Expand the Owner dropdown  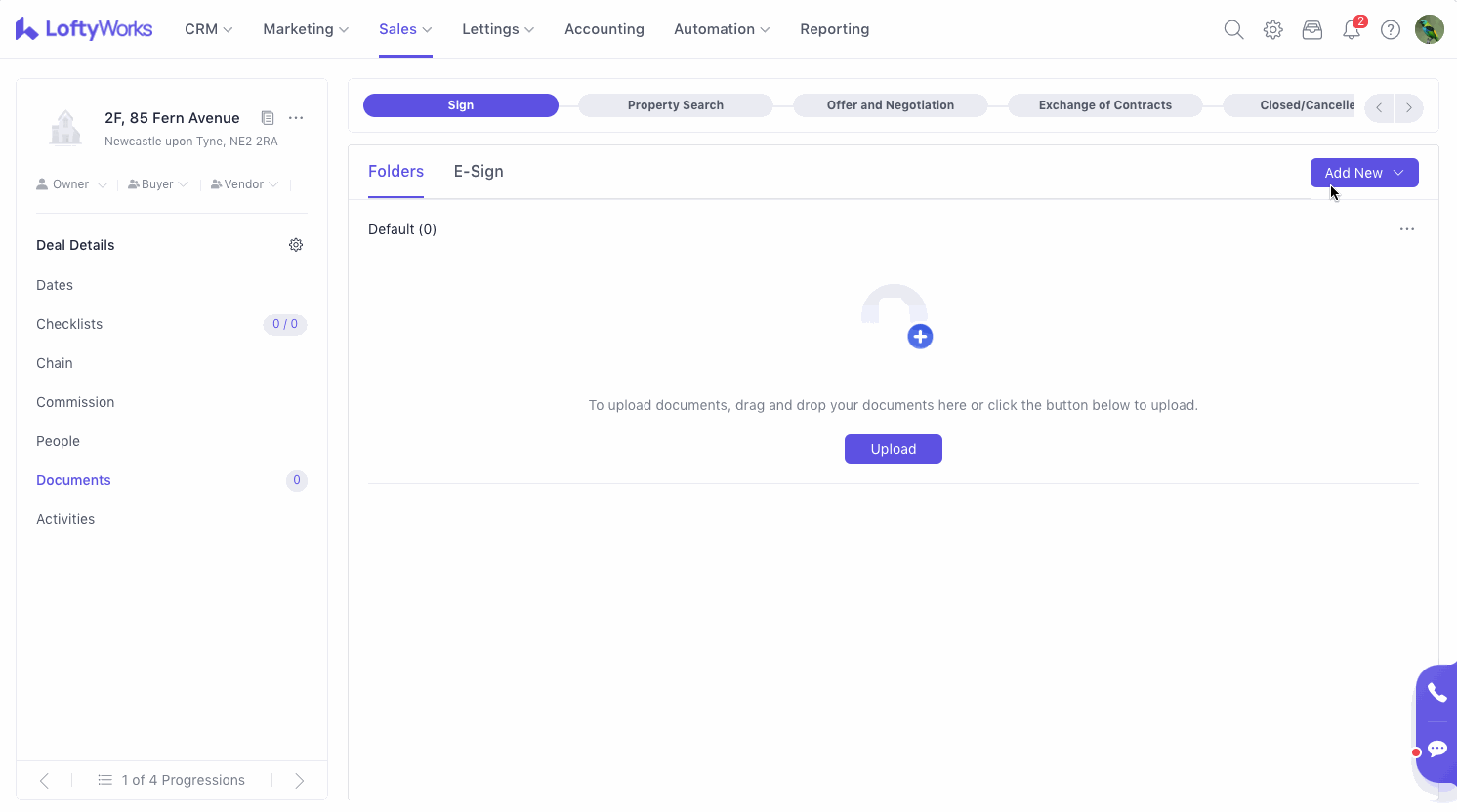[x=72, y=184]
